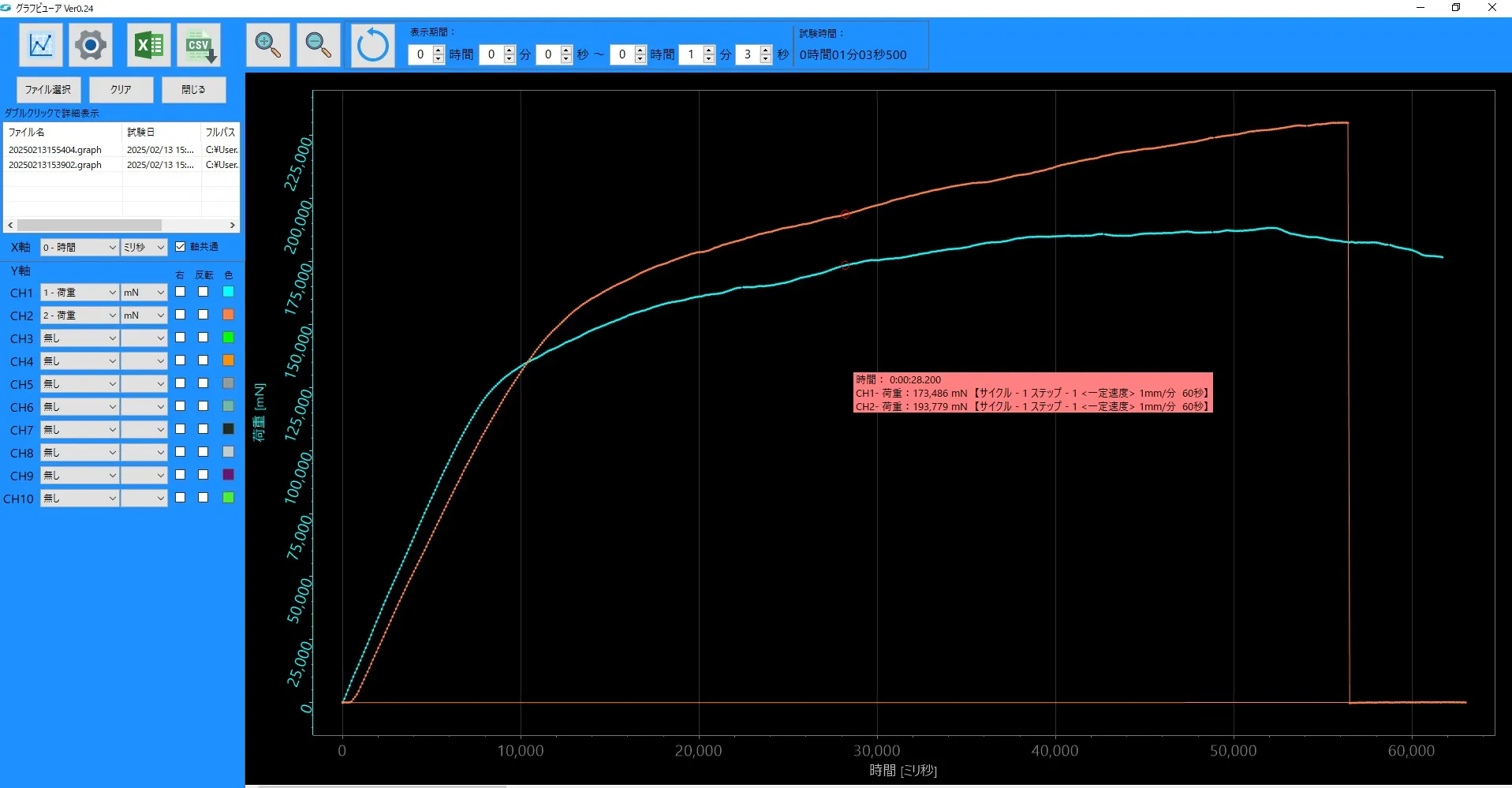The image size is (1512, 788).
Task: Export data with the CSV icon
Action: (199, 45)
